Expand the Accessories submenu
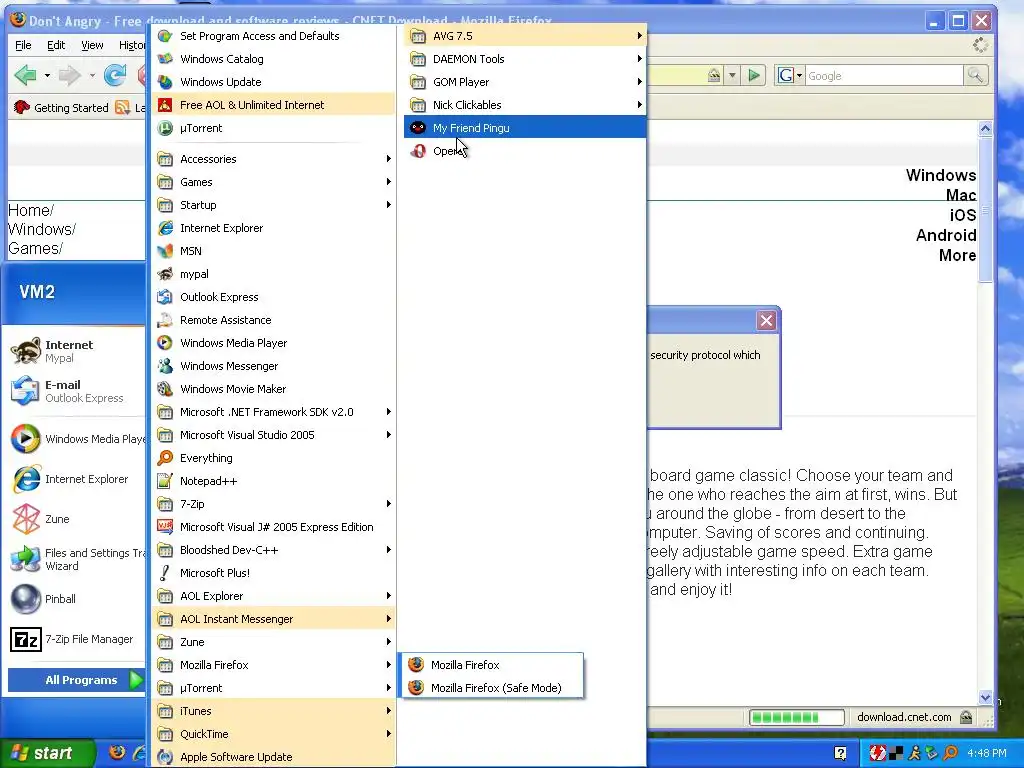Viewport: 1024px width, 768px height. (275, 159)
